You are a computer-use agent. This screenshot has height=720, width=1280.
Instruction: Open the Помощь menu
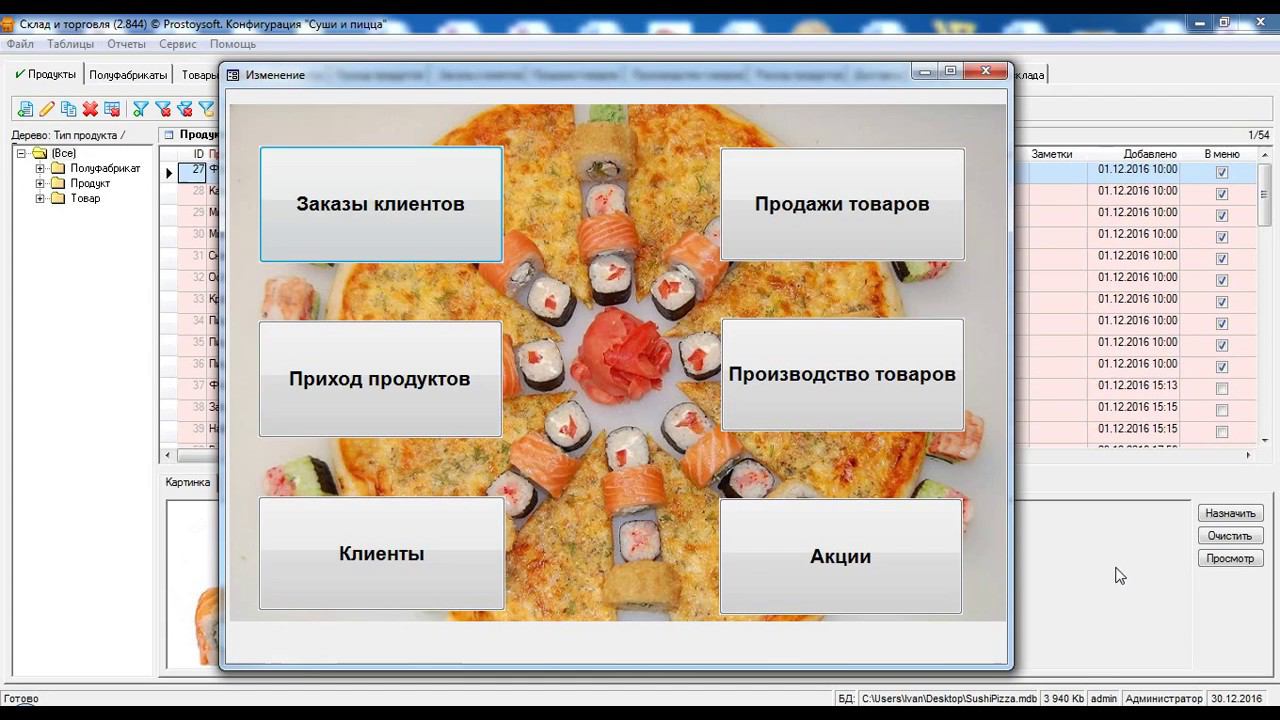coord(233,44)
